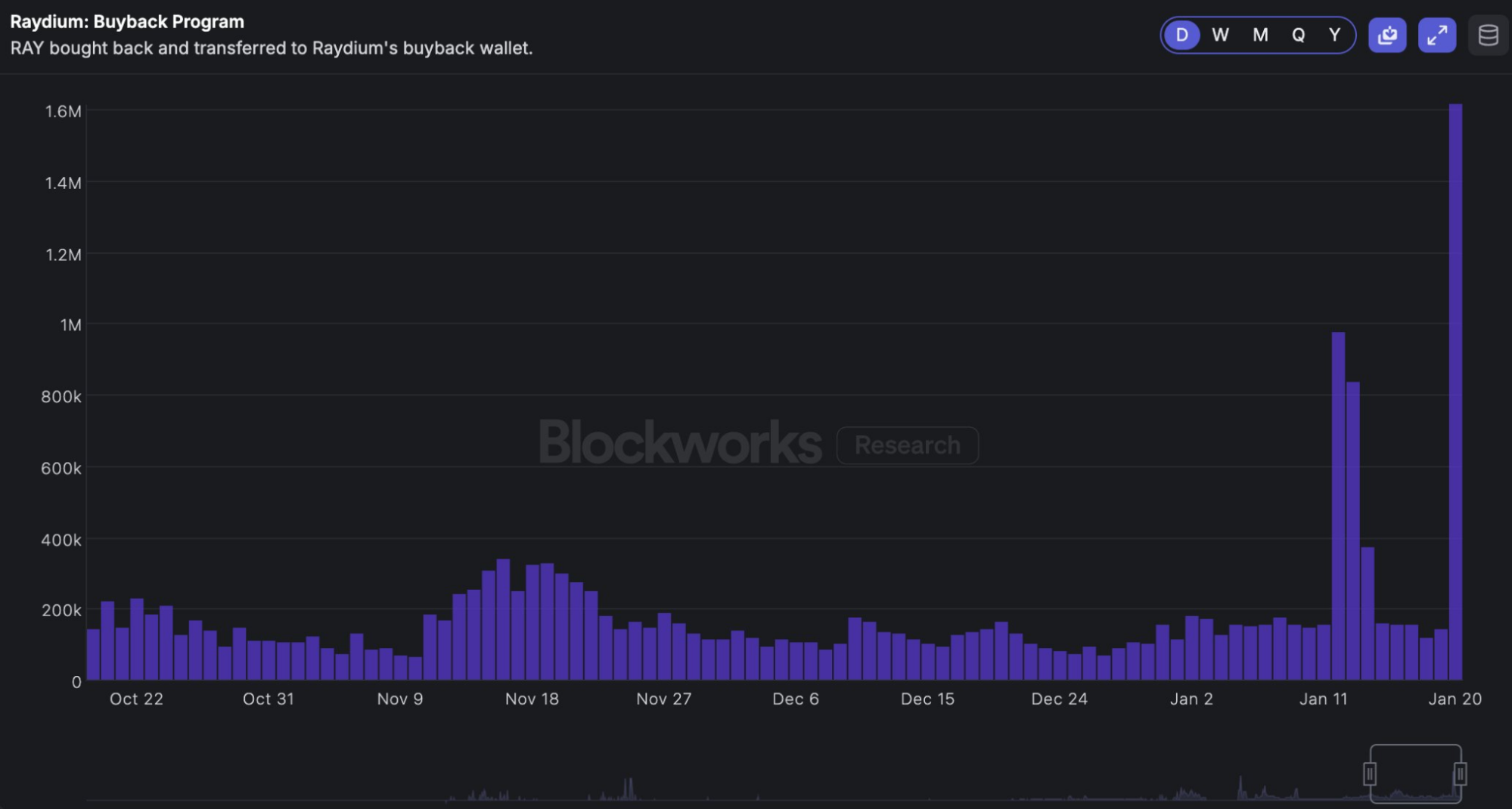Click the Oct 31 x-axis label

coord(269,699)
